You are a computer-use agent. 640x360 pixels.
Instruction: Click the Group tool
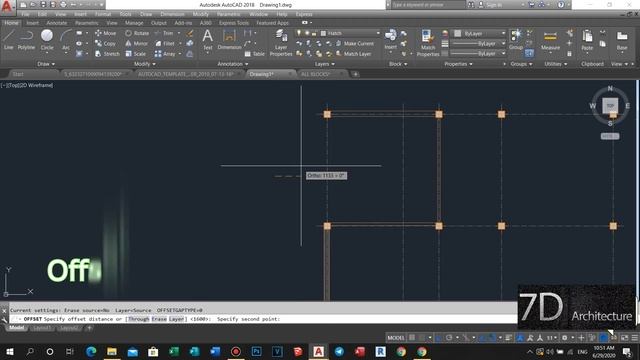tap(516, 40)
